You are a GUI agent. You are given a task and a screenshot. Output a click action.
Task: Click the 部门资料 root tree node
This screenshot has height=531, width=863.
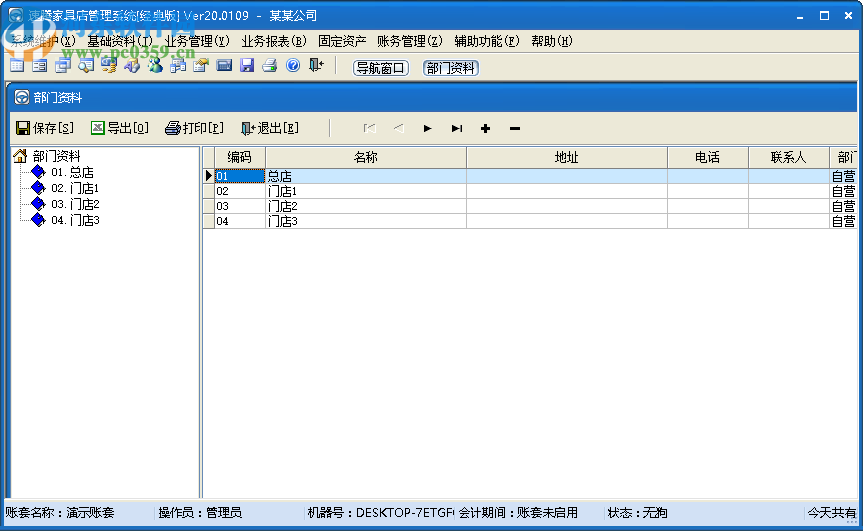[x=56, y=156]
